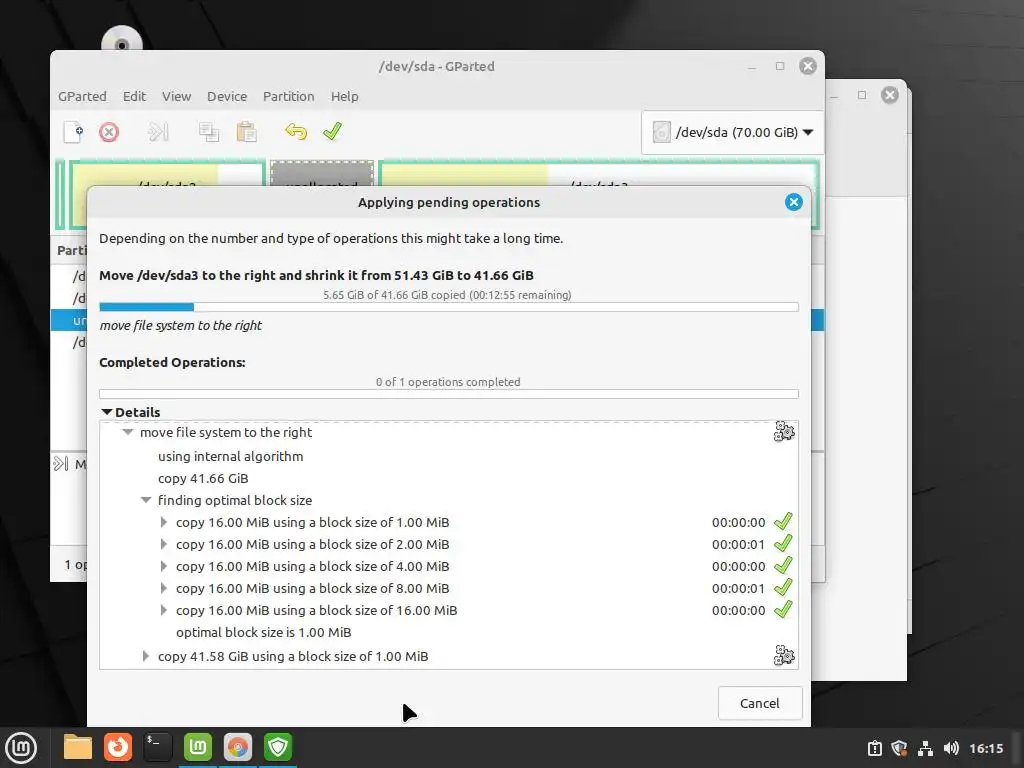Open the Device menu
Image resolution: width=1024 pixels, height=768 pixels.
(227, 97)
